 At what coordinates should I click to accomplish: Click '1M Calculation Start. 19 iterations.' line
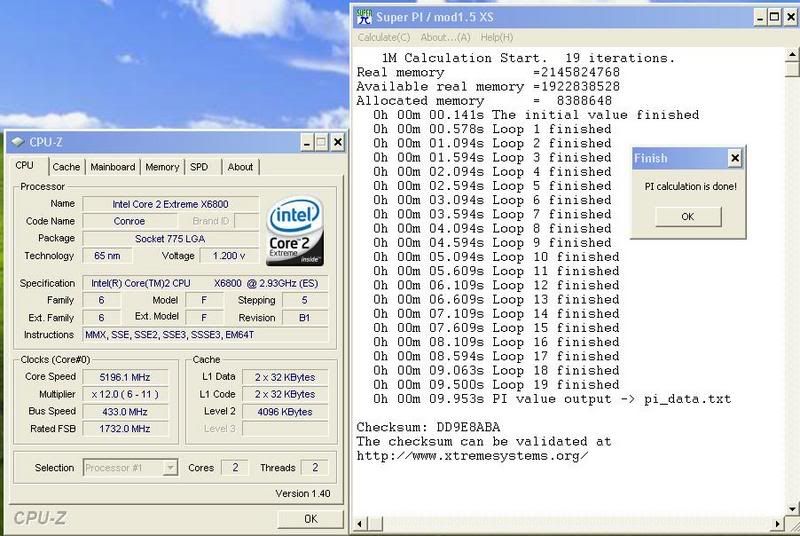(x=528, y=58)
